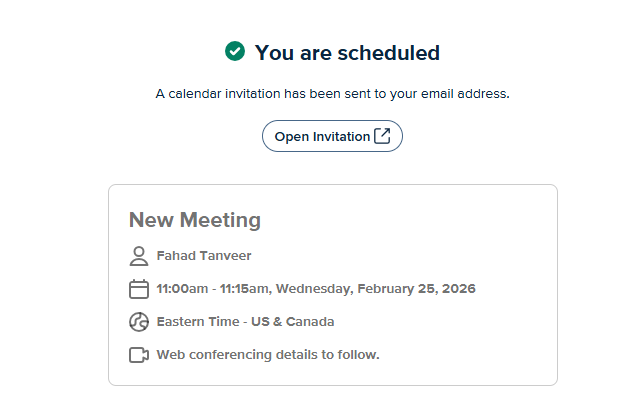Viewport: 628px width, 414px height.
Task: Click 'Web conferencing details to follow' text
Action: point(268,355)
